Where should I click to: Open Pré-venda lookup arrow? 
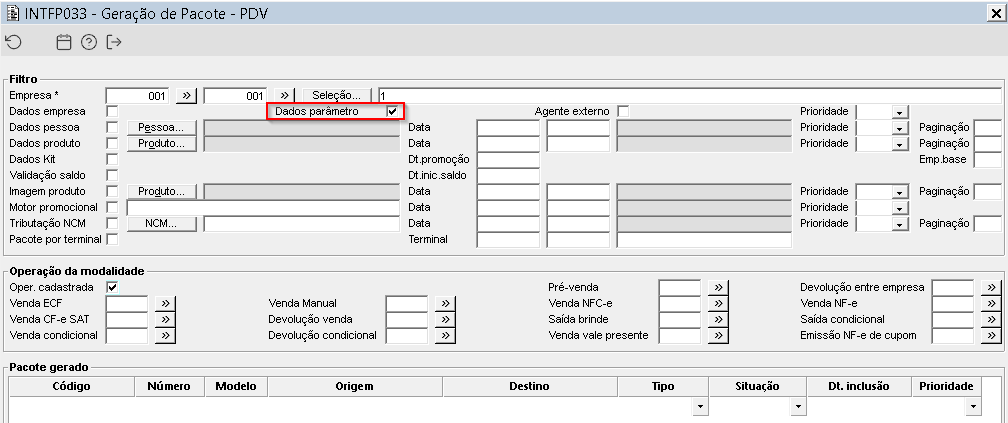click(x=718, y=287)
